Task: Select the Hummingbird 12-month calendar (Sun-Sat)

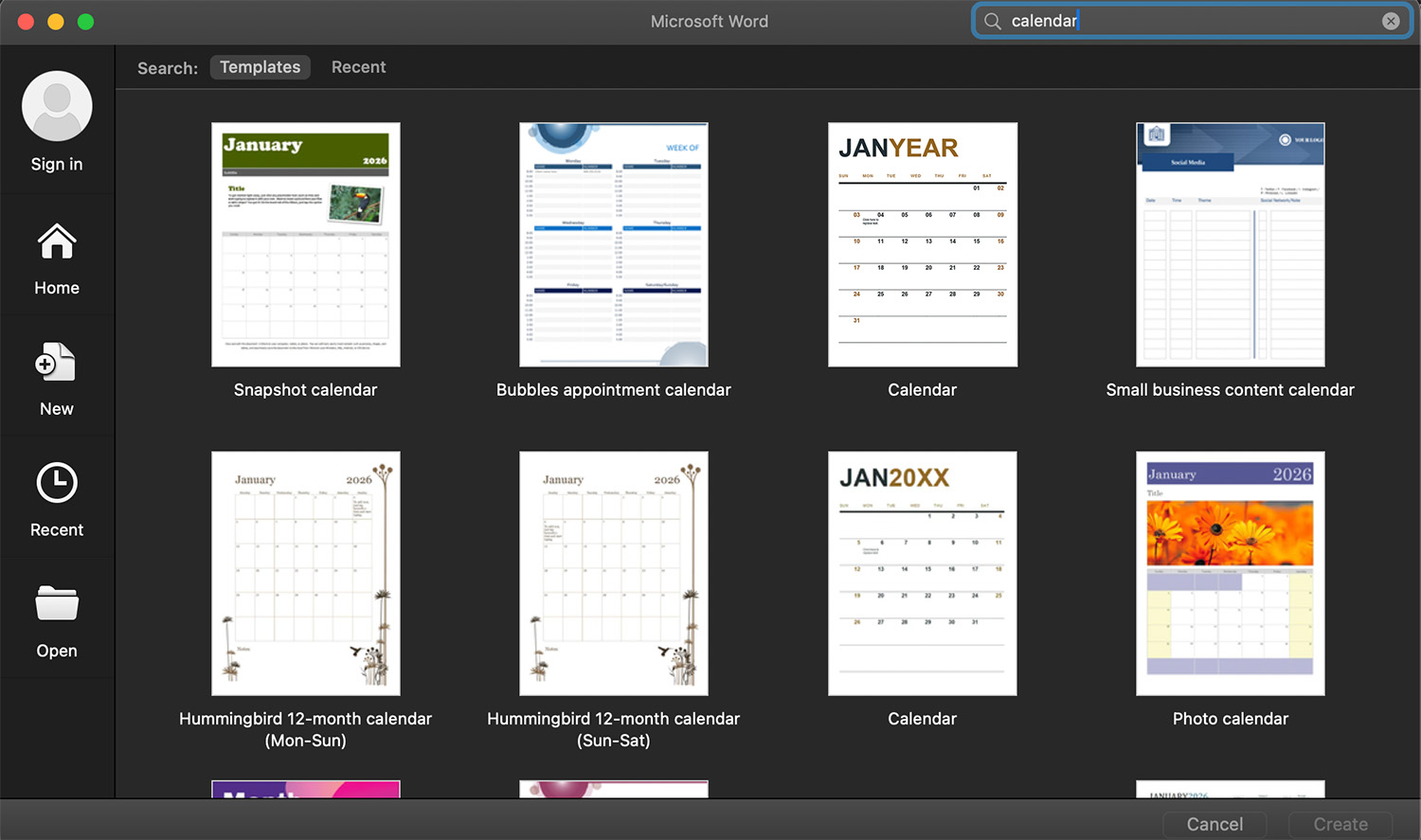Action: pyautogui.click(x=613, y=572)
